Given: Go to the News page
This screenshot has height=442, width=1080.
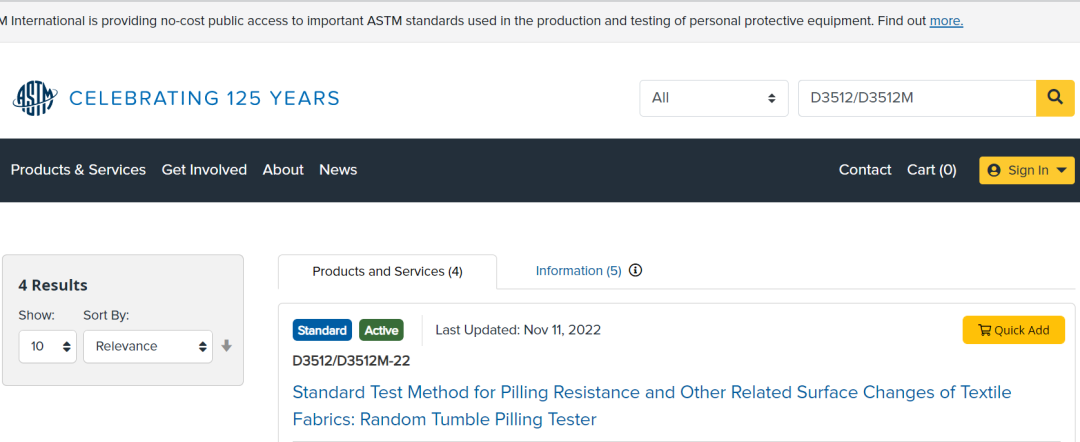Looking at the screenshot, I should coord(338,170).
